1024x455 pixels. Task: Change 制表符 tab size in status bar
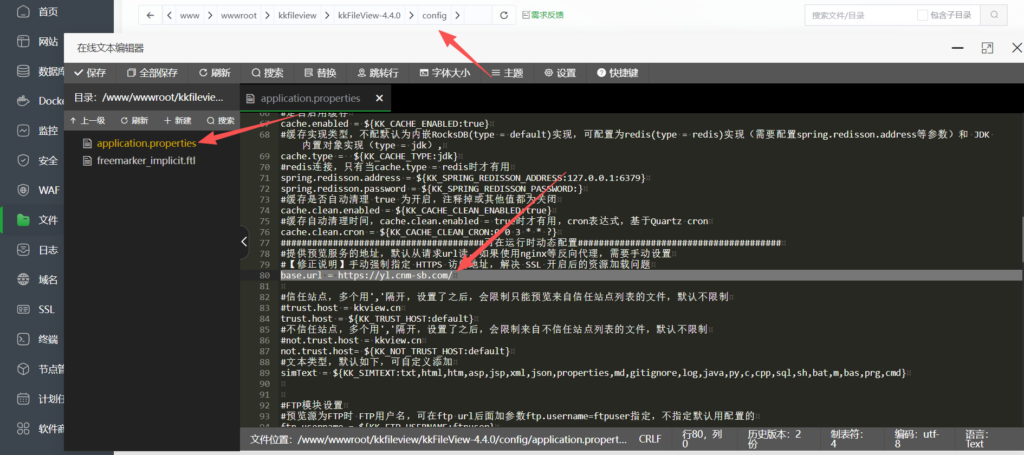[x=846, y=439]
